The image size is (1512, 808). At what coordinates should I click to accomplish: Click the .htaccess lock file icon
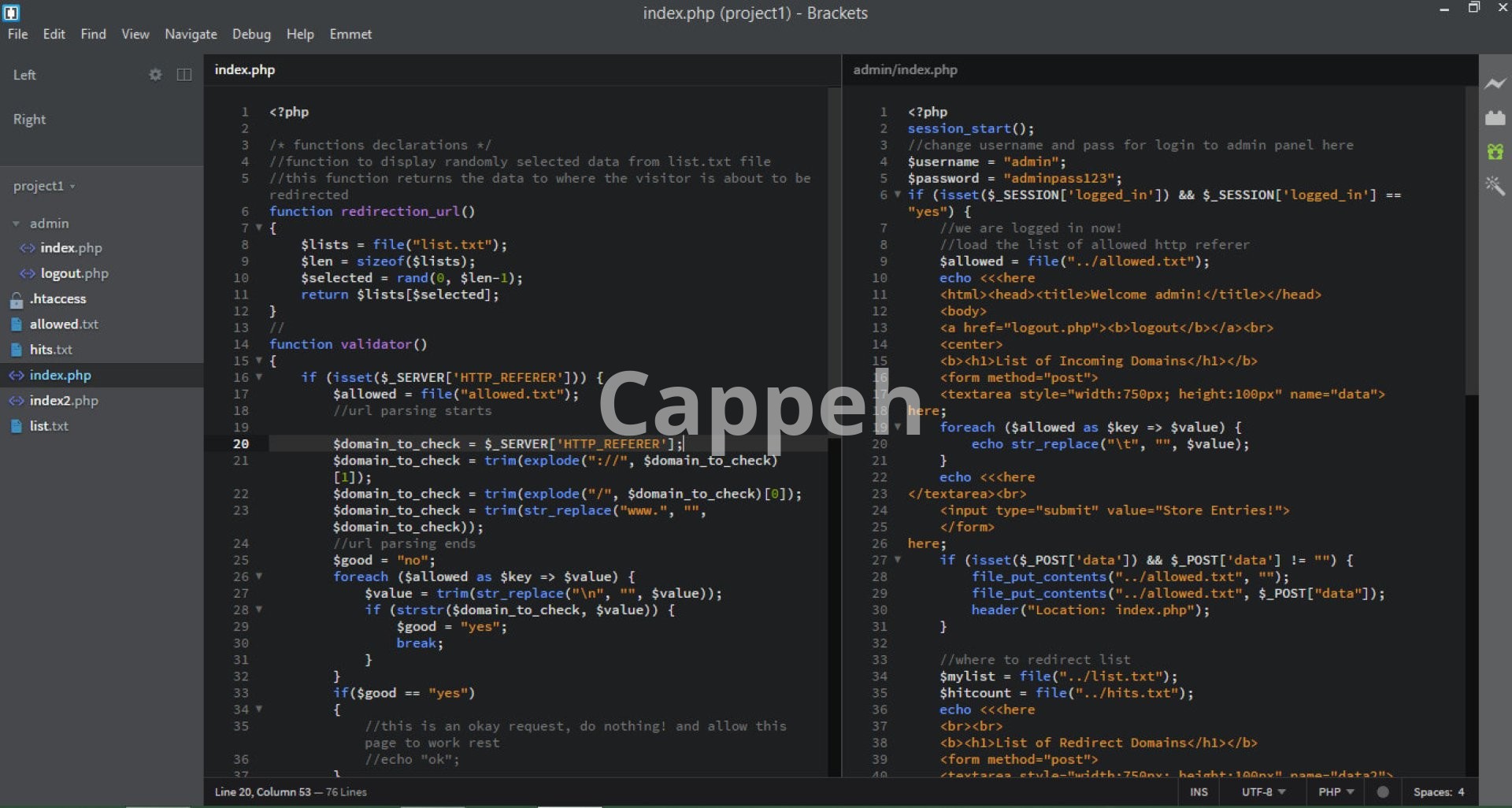coord(17,300)
